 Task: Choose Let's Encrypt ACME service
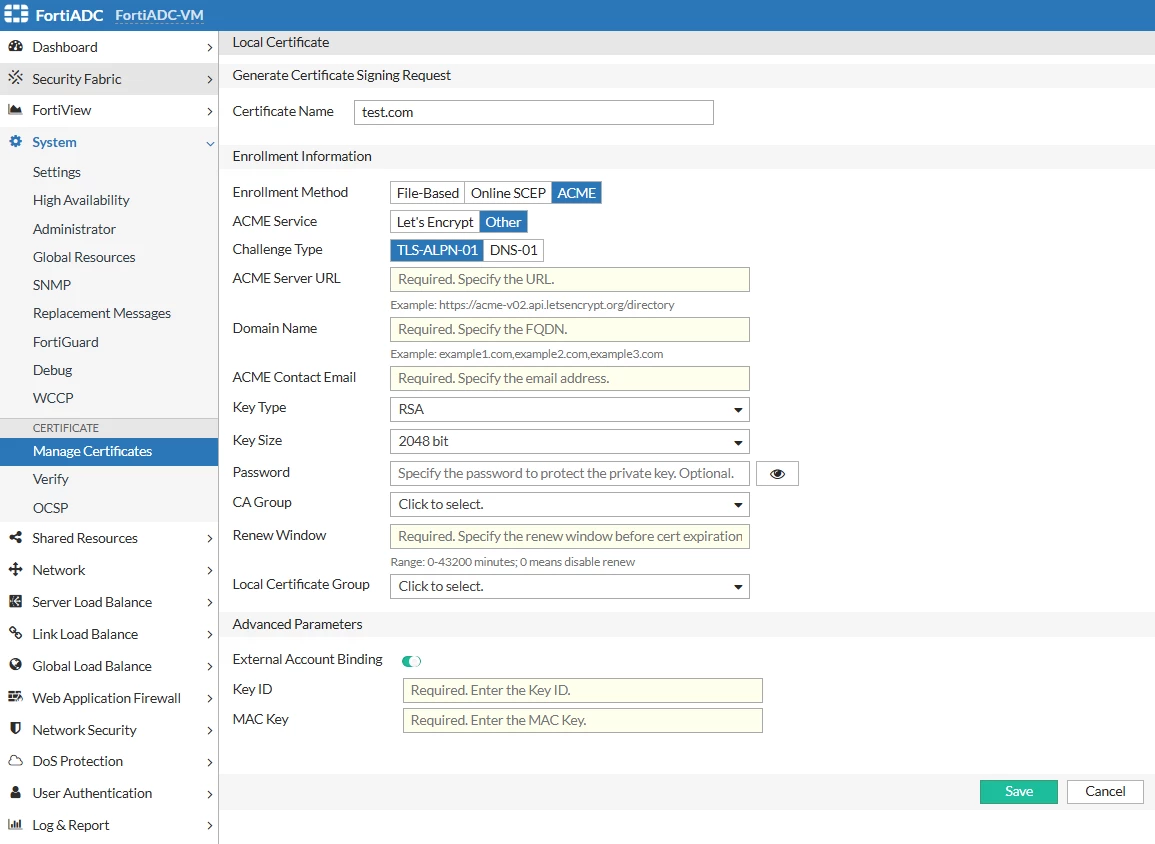point(435,222)
